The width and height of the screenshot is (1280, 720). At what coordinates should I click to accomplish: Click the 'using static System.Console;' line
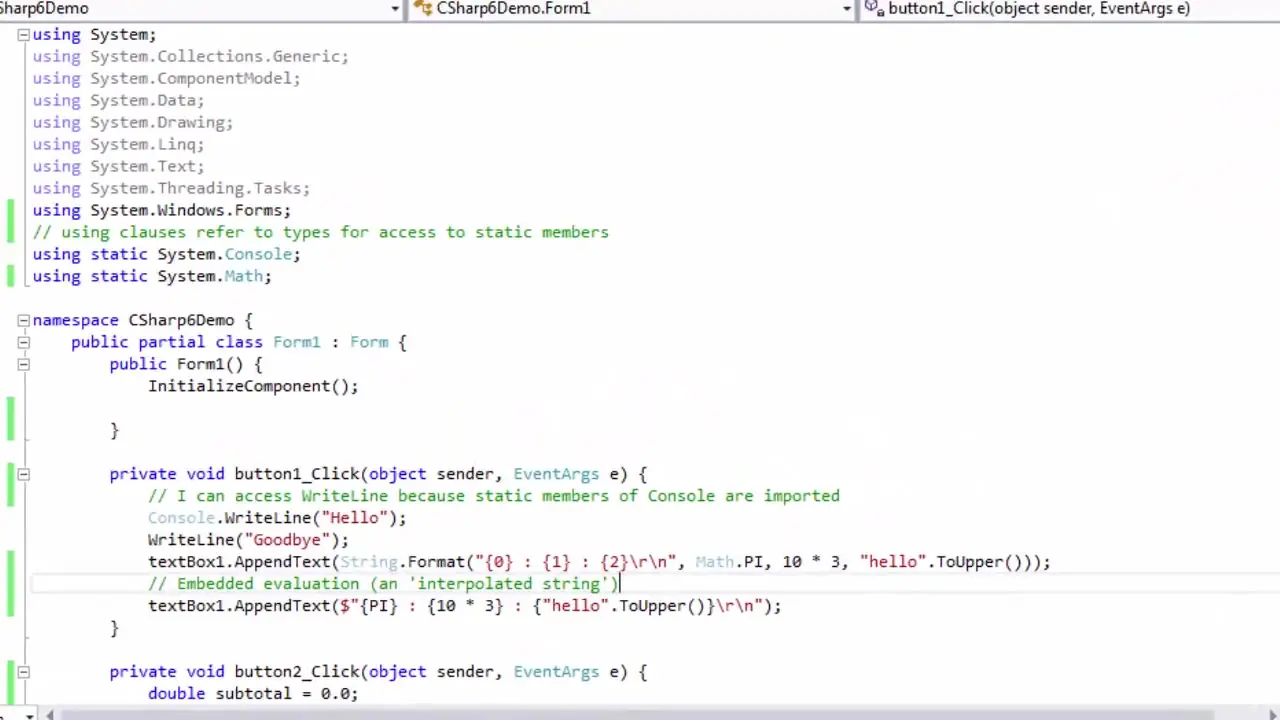(x=166, y=255)
